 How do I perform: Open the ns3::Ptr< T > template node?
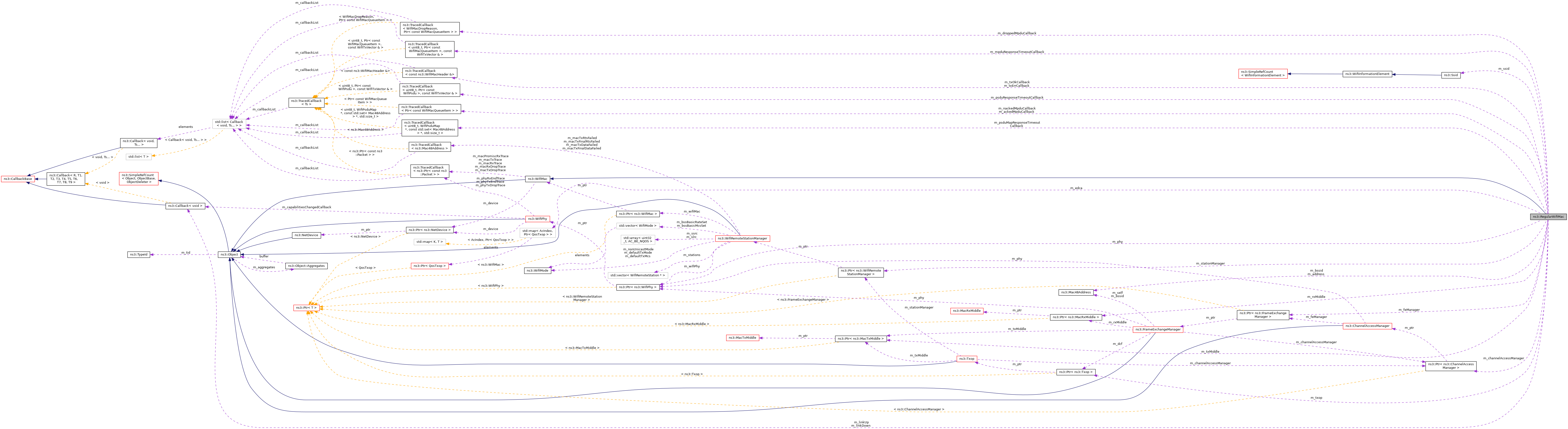[x=306, y=308]
